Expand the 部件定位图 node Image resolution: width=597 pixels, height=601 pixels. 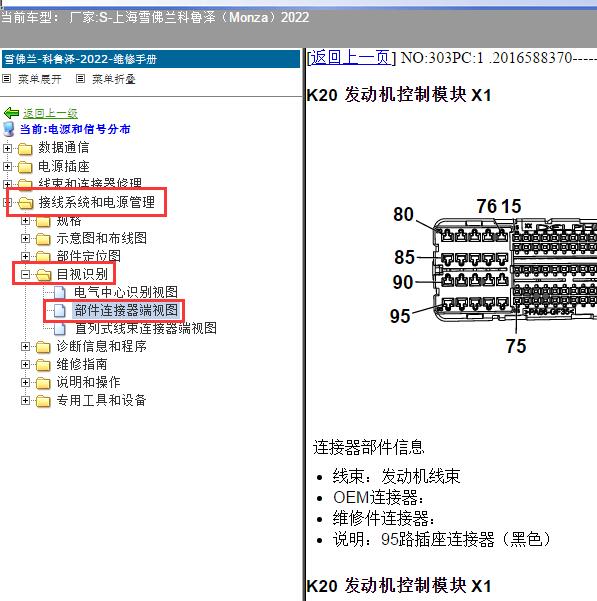pos(25,256)
